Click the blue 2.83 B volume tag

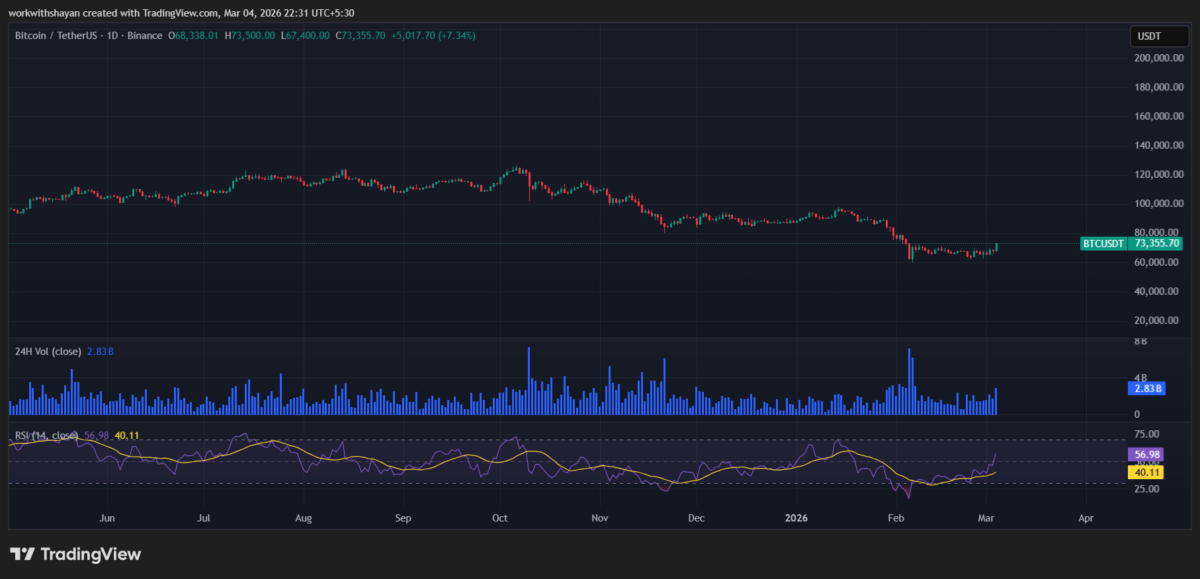coord(1144,388)
